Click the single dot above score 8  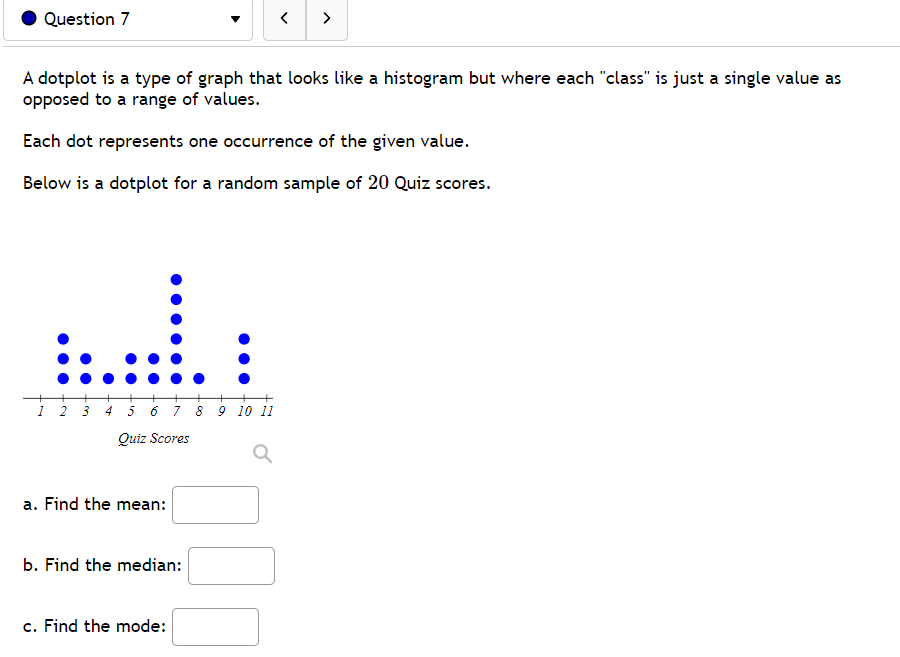click(x=198, y=379)
